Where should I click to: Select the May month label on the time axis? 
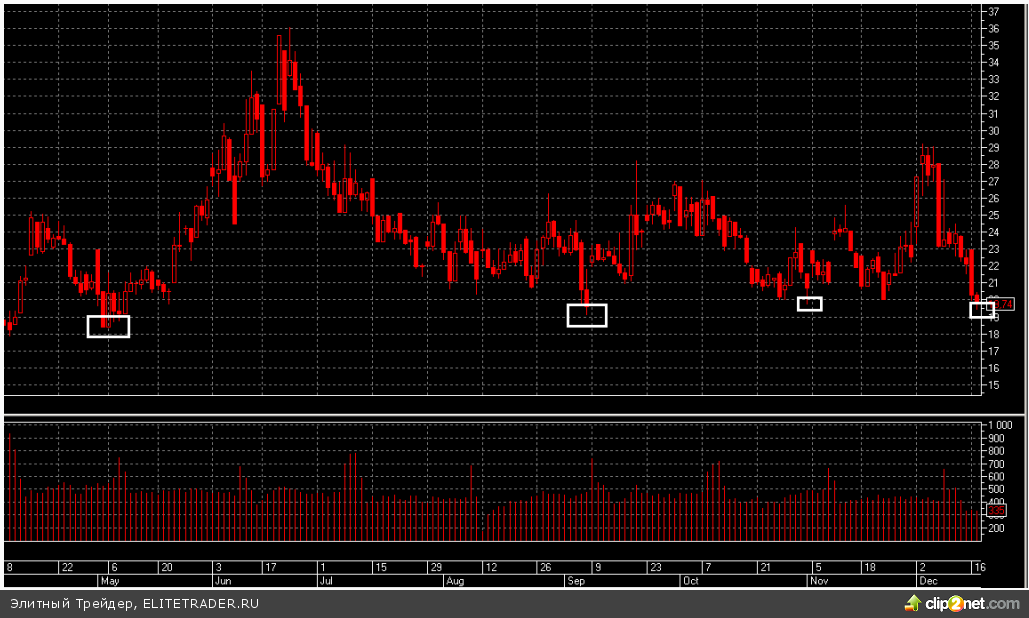tap(110, 580)
